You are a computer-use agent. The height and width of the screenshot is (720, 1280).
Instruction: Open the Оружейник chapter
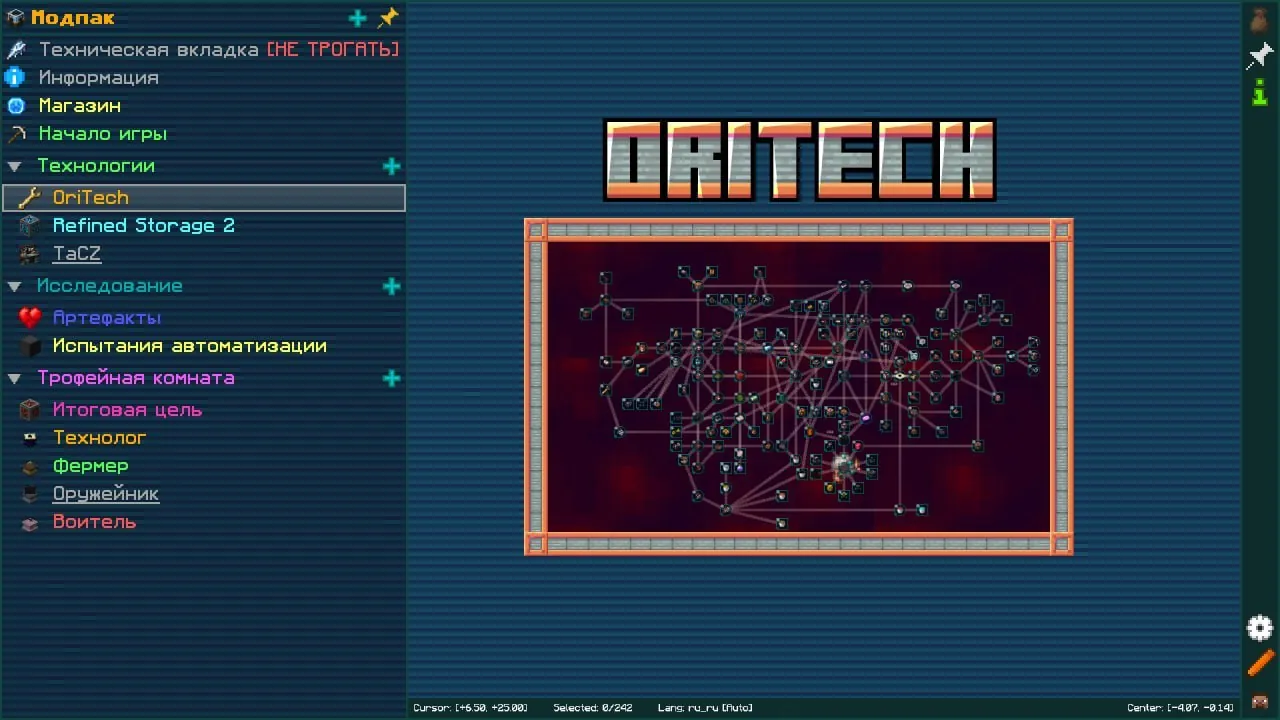click(x=203, y=494)
